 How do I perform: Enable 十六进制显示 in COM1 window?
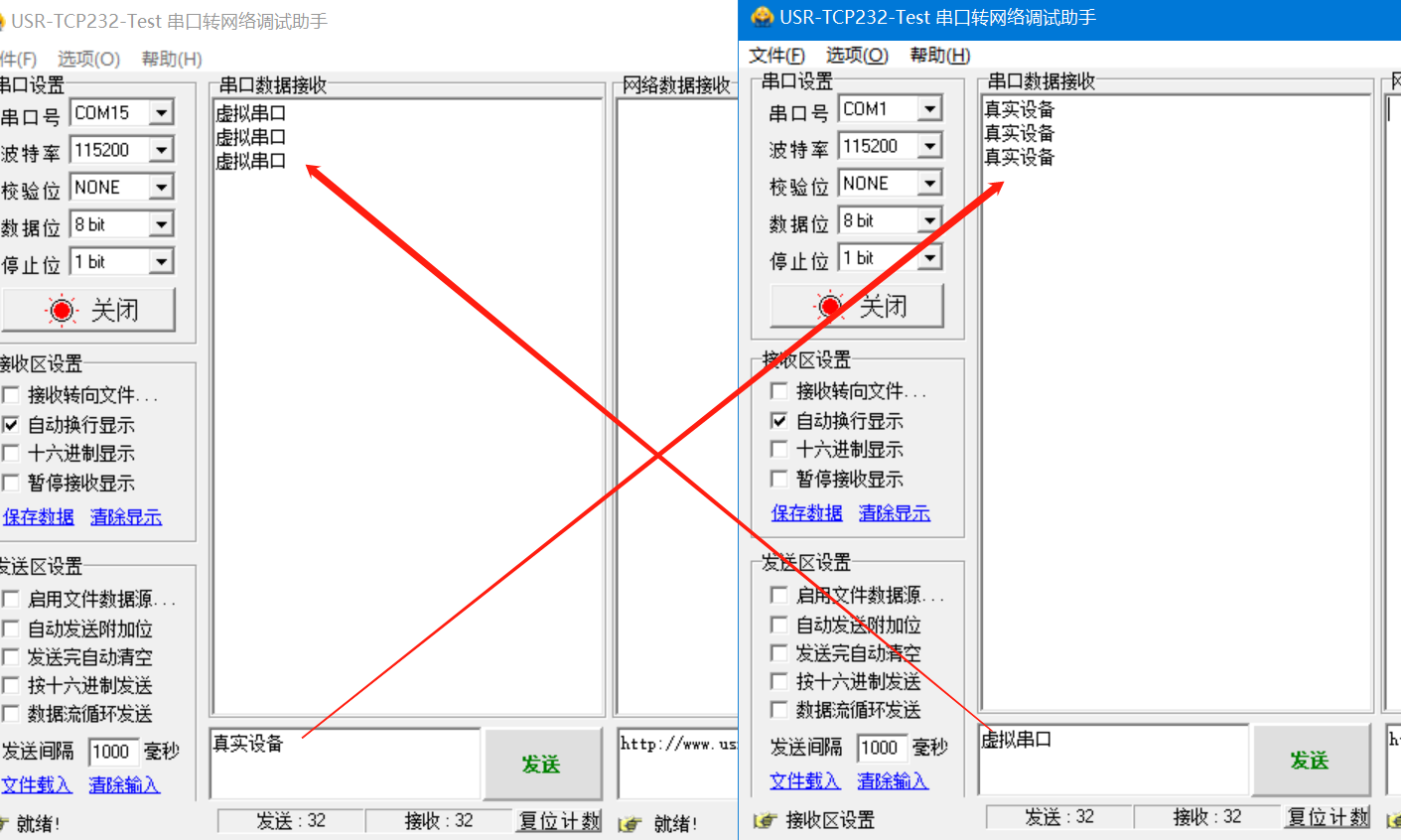778,450
